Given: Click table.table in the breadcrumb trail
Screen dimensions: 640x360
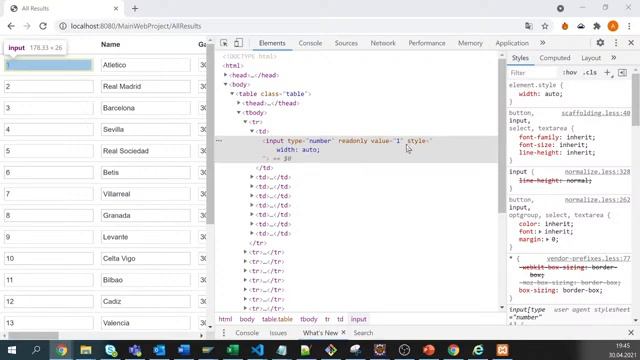Looking at the screenshot, I should (277, 319).
